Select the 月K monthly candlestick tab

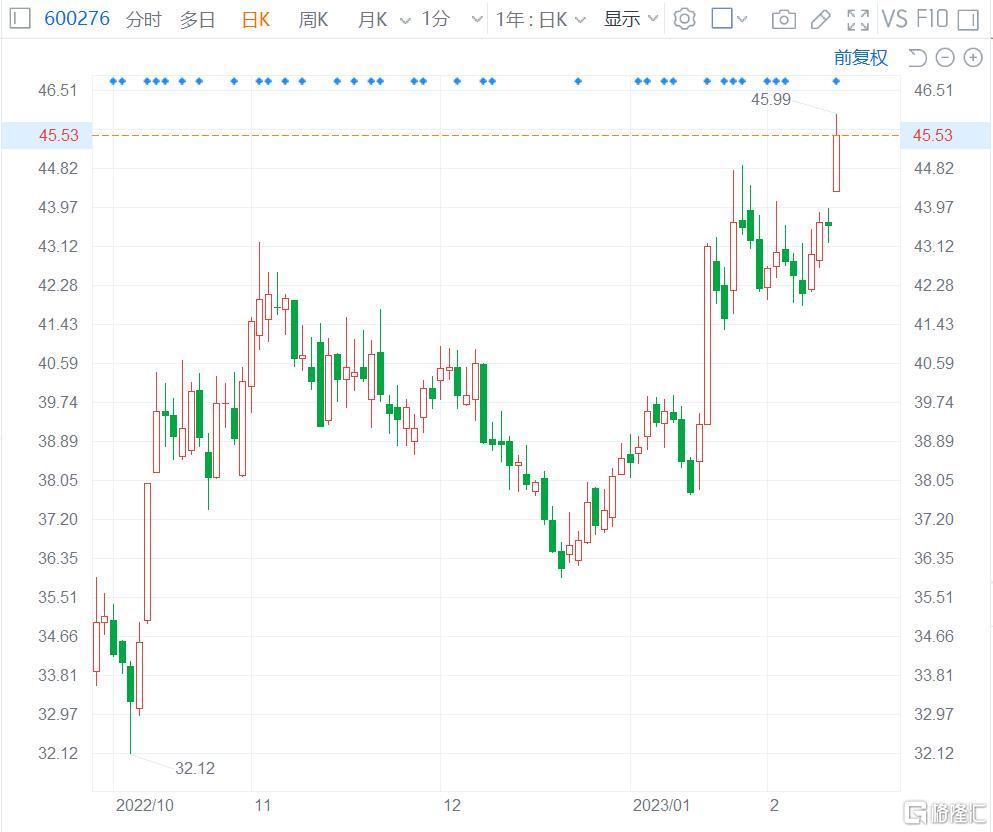(x=372, y=20)
